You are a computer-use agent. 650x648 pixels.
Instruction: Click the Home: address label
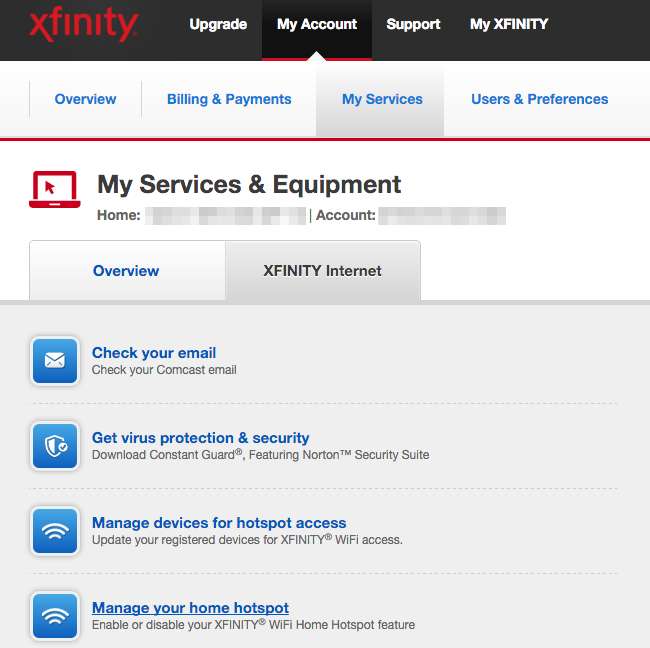coord(119,215)
